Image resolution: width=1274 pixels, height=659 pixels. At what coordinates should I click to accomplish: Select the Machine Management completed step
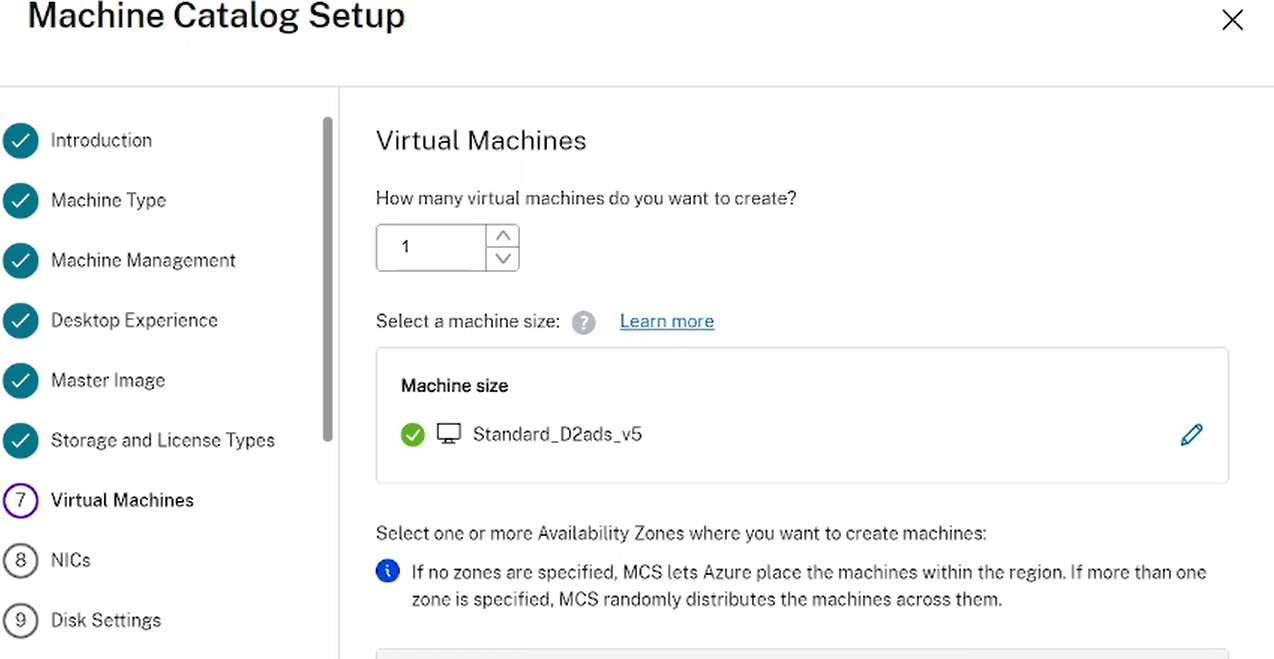point(21,261)
